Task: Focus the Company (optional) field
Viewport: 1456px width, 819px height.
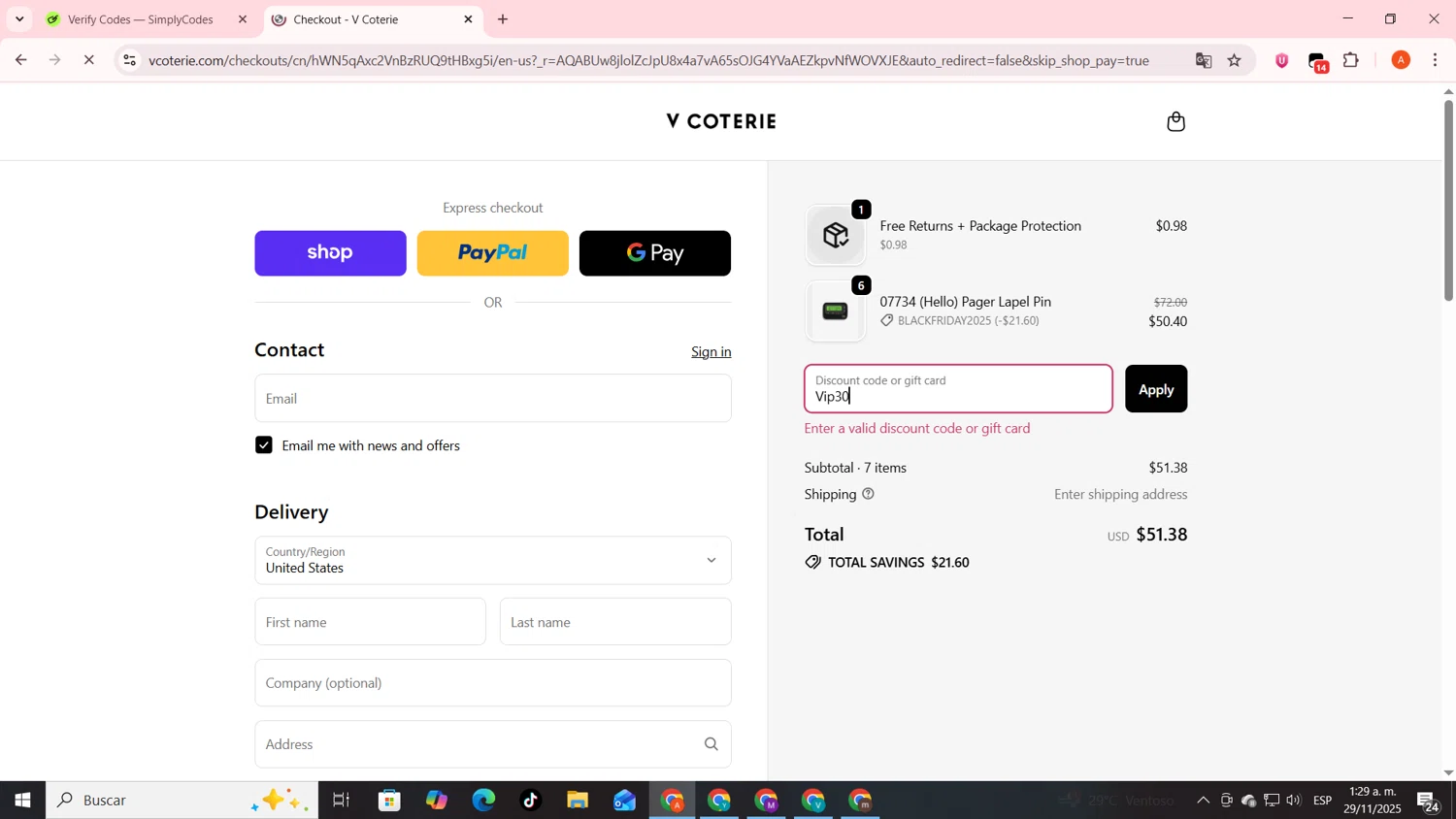Action: [493, 683]
